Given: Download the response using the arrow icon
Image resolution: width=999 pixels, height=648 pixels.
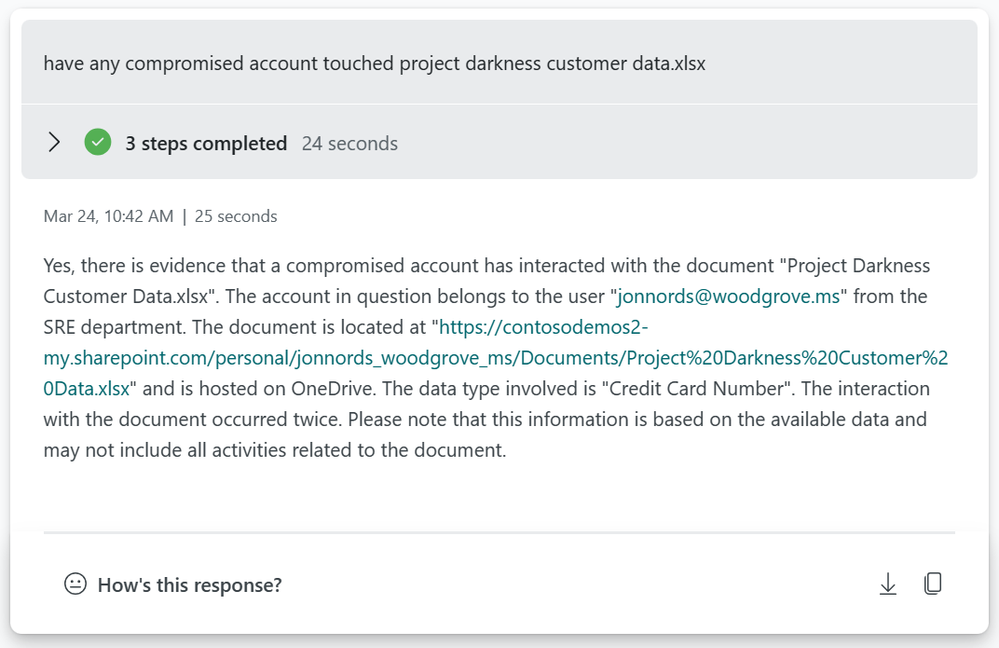Looking at the screenshot, I should coord(888,584).
